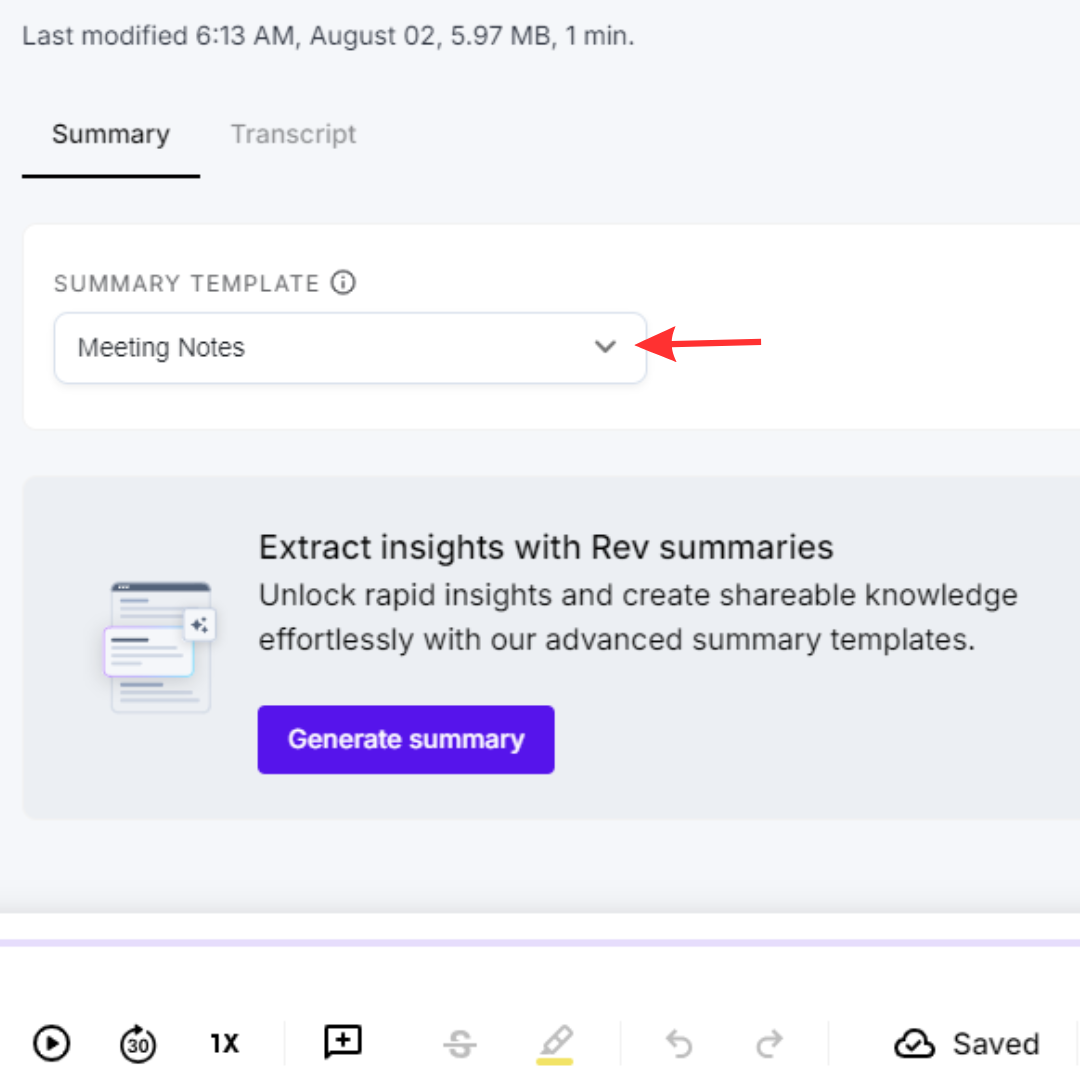Open the Summary Template info tooltip
Image resolution: width=1080 pixels, height=1080 pixels.
[343, 283]
